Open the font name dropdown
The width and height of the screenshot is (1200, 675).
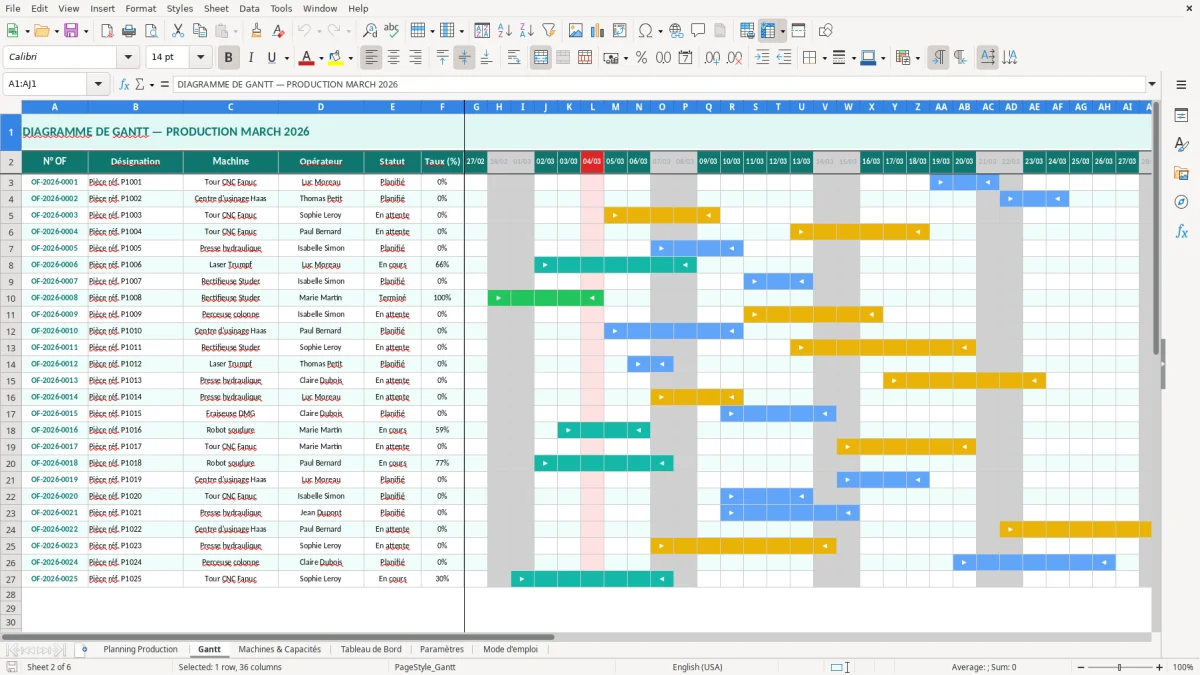127,58
